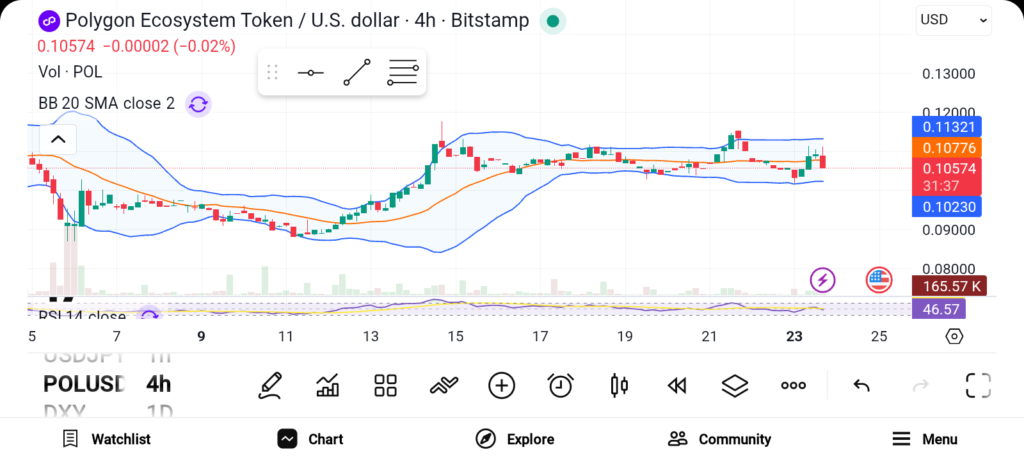Toggle fullscreen chart mode

[978, 385]
